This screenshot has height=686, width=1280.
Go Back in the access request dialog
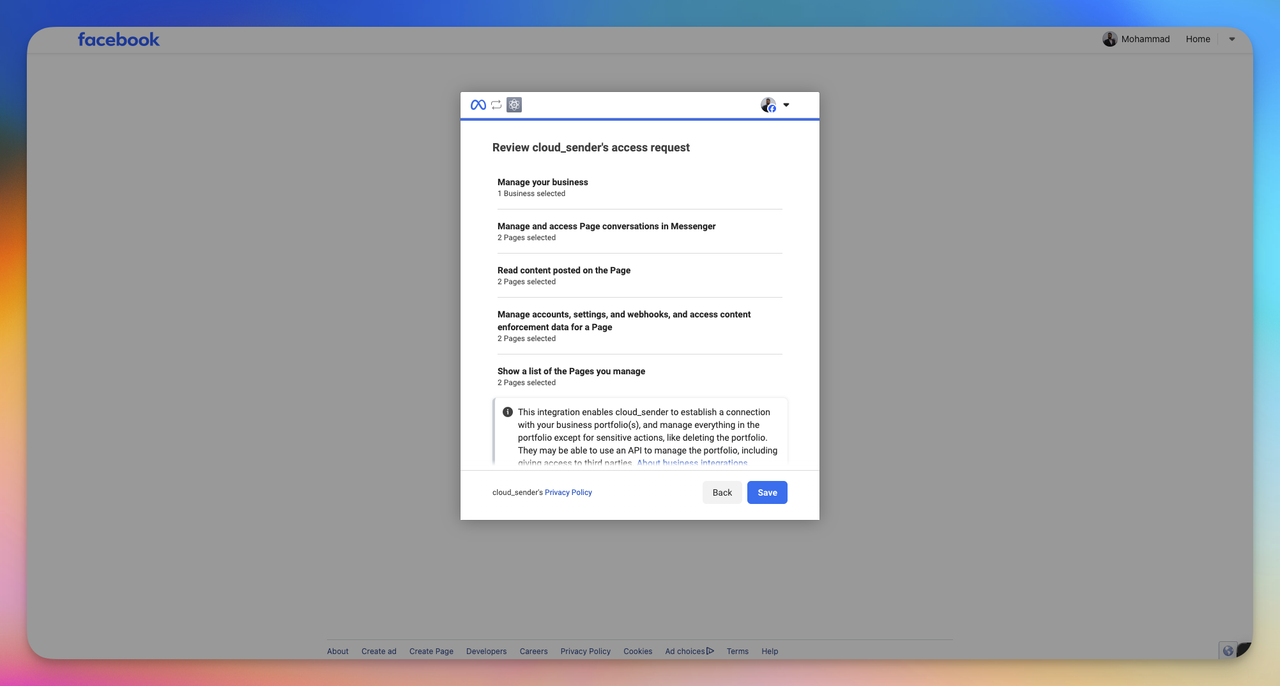(722, 492)
